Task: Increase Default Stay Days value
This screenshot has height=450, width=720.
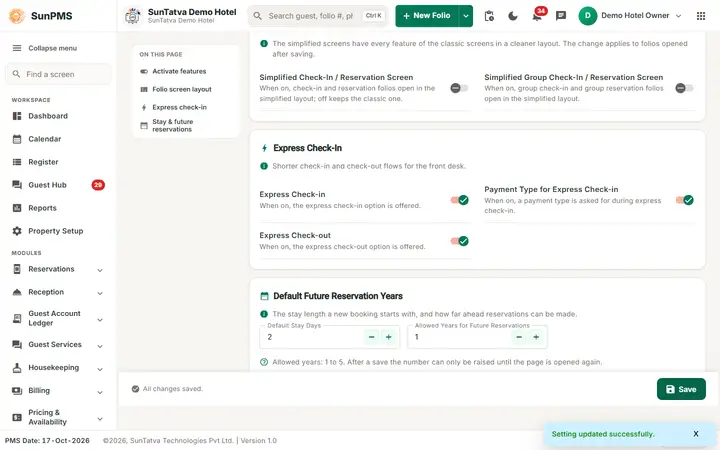Action: pos(388,337)
